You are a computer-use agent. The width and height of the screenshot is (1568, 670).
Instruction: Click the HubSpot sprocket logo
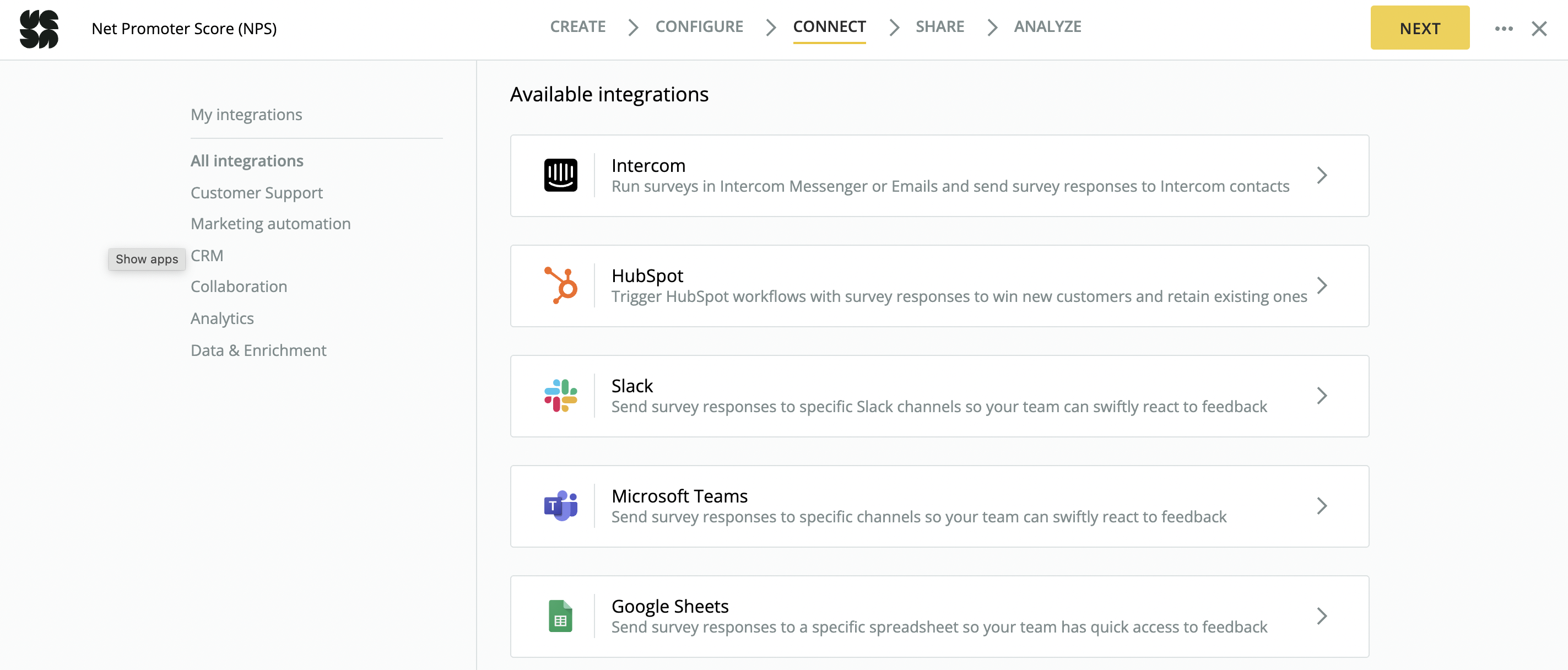(x=560, y=285)
